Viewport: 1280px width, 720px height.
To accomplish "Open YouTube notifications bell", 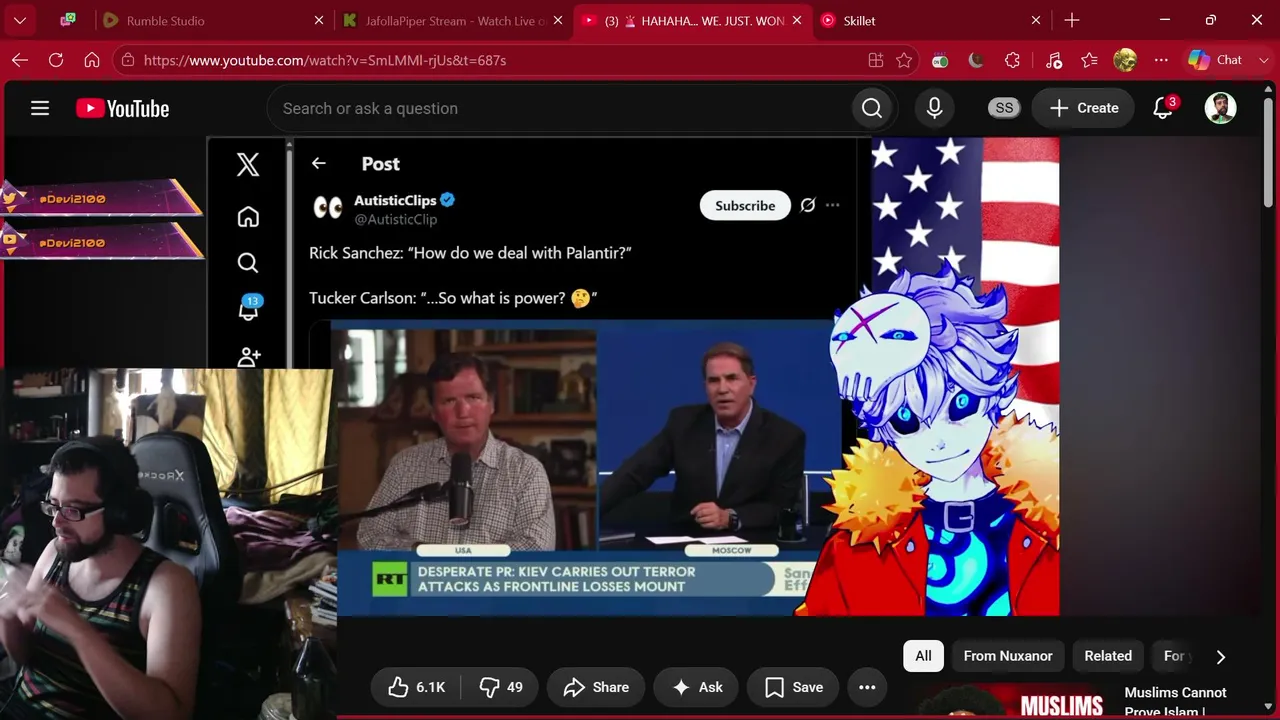I will point(1163,108).
